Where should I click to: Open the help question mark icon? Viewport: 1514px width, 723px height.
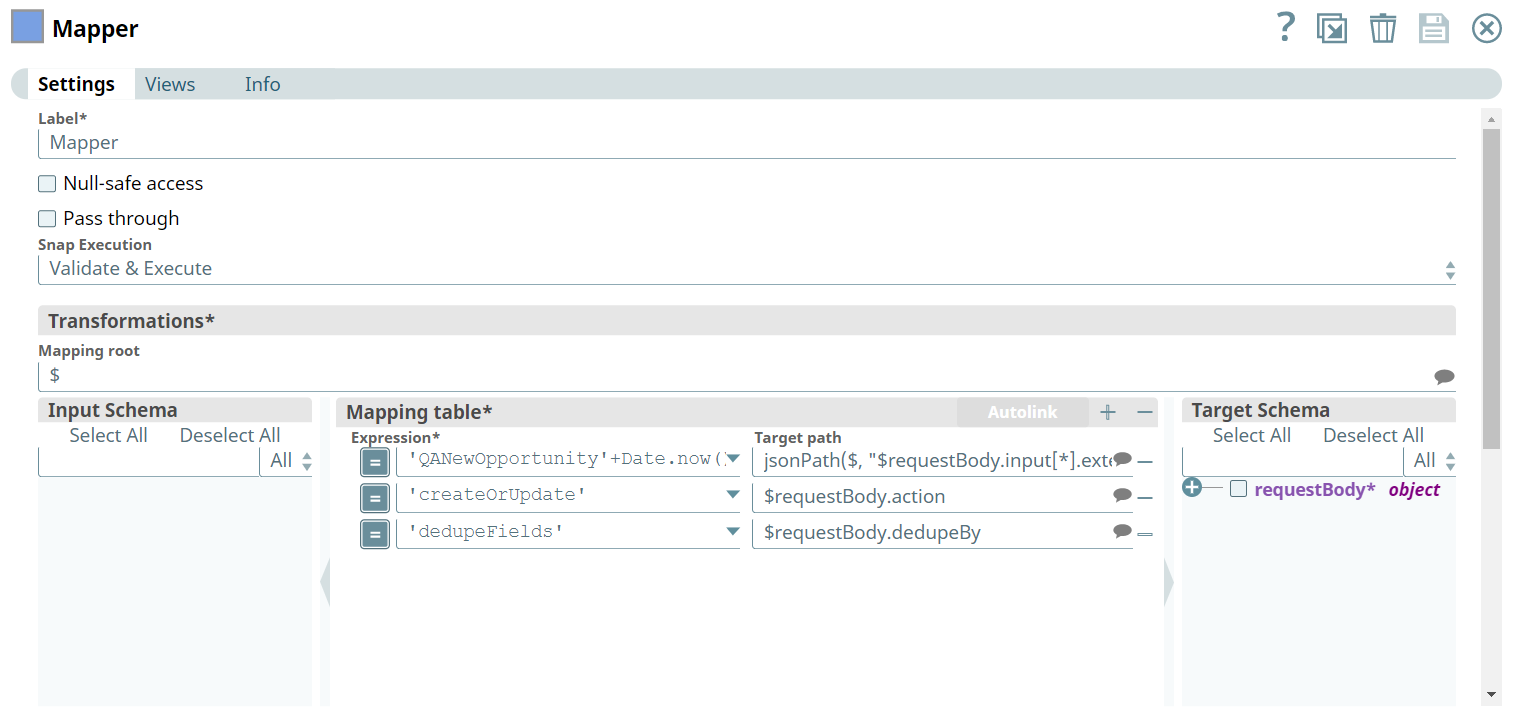1286,27
